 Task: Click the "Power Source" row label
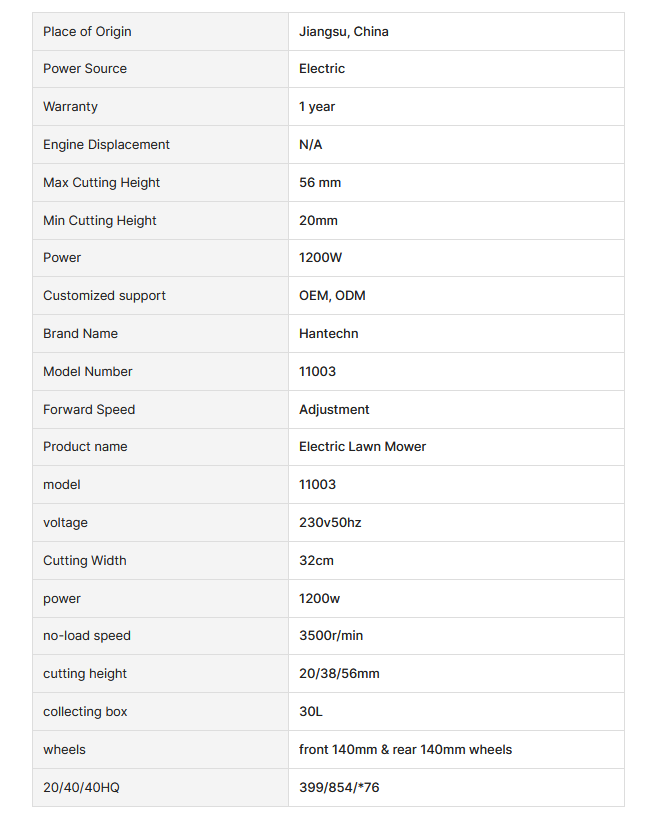click(x=85, y=69)
